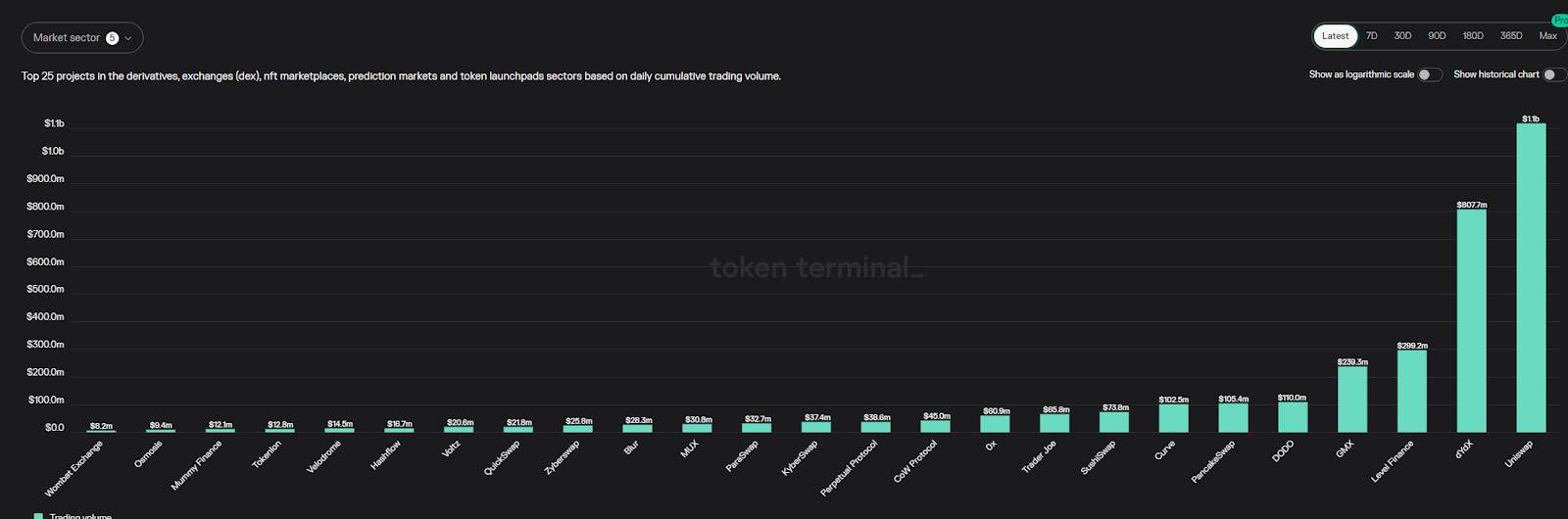Select the Level Finance bar
The image size is (1568, 519).
[x=1412, y=392]
